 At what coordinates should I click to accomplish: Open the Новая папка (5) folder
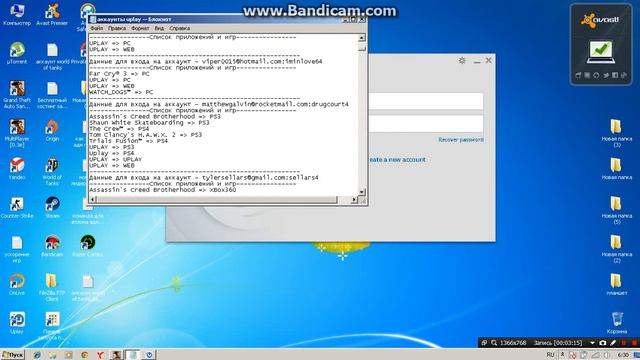(x=617, y=210)
